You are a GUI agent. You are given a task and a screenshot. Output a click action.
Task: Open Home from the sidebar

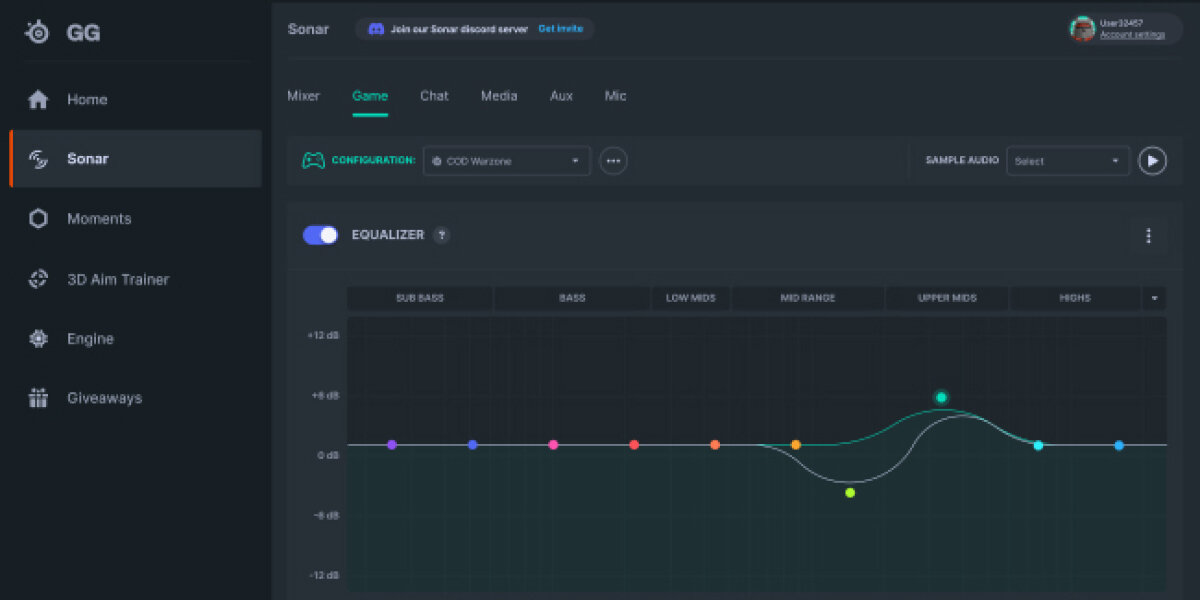[x=87, y=99]
